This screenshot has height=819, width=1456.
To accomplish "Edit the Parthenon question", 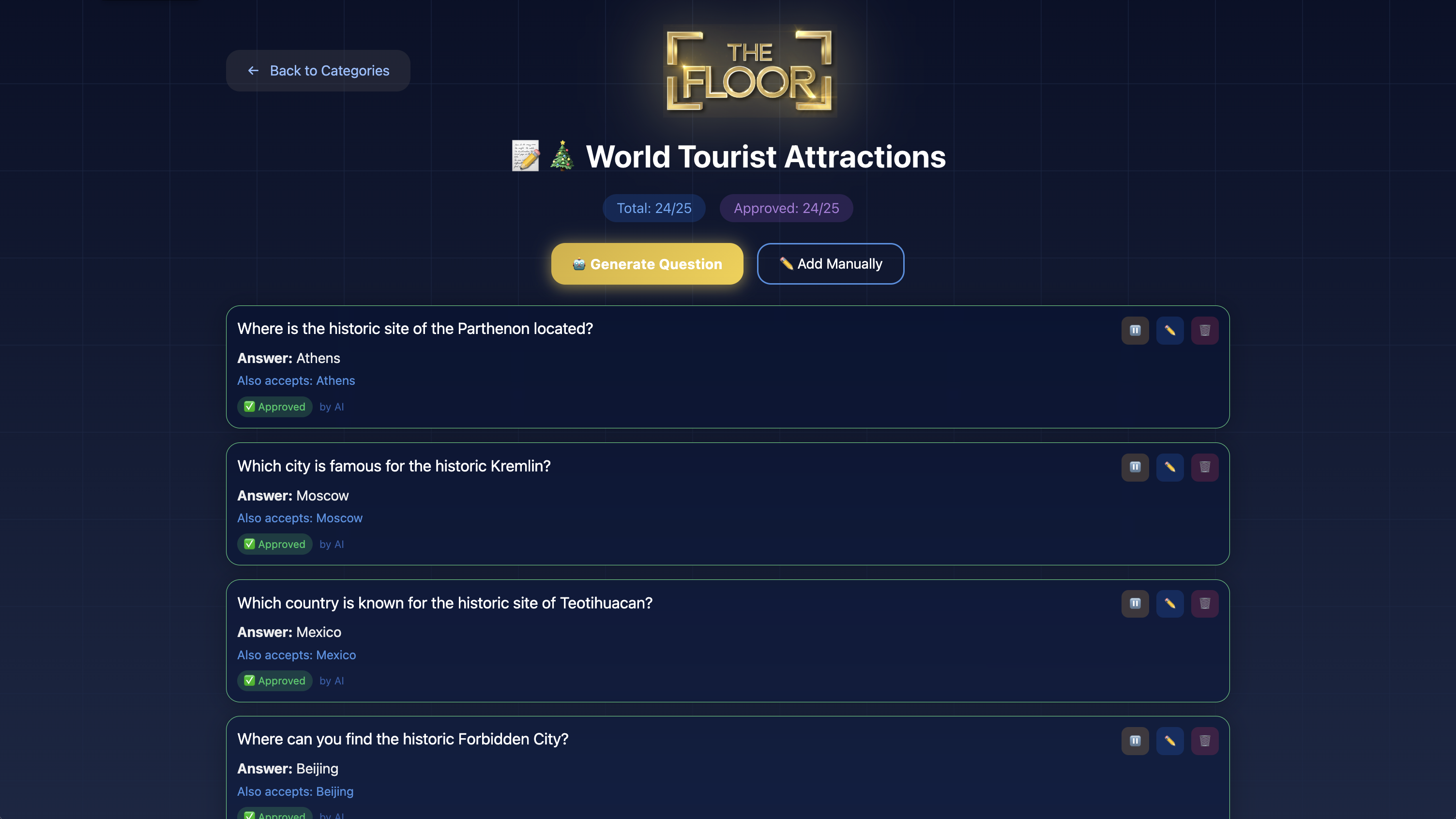I will click(1169, 331).
